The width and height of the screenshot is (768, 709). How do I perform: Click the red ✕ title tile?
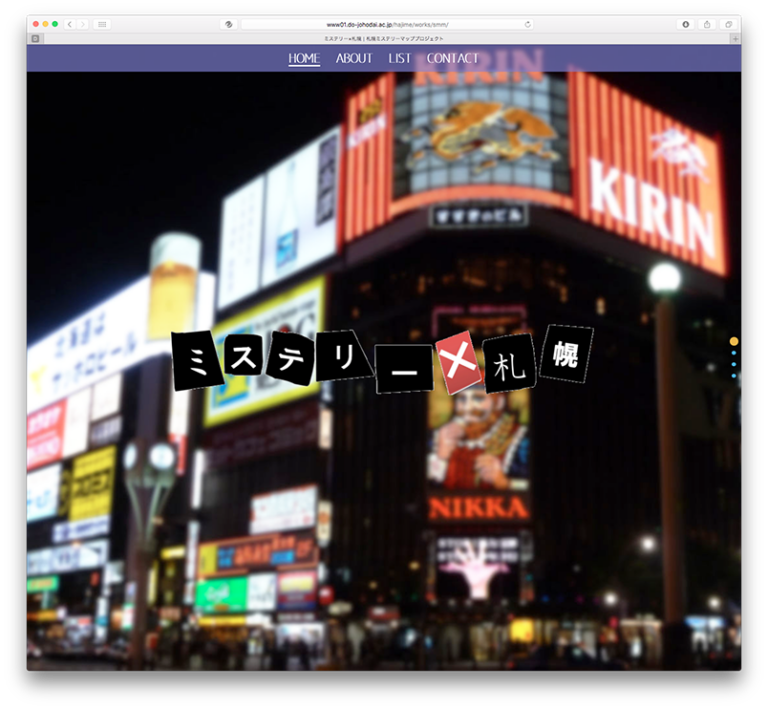458,363
